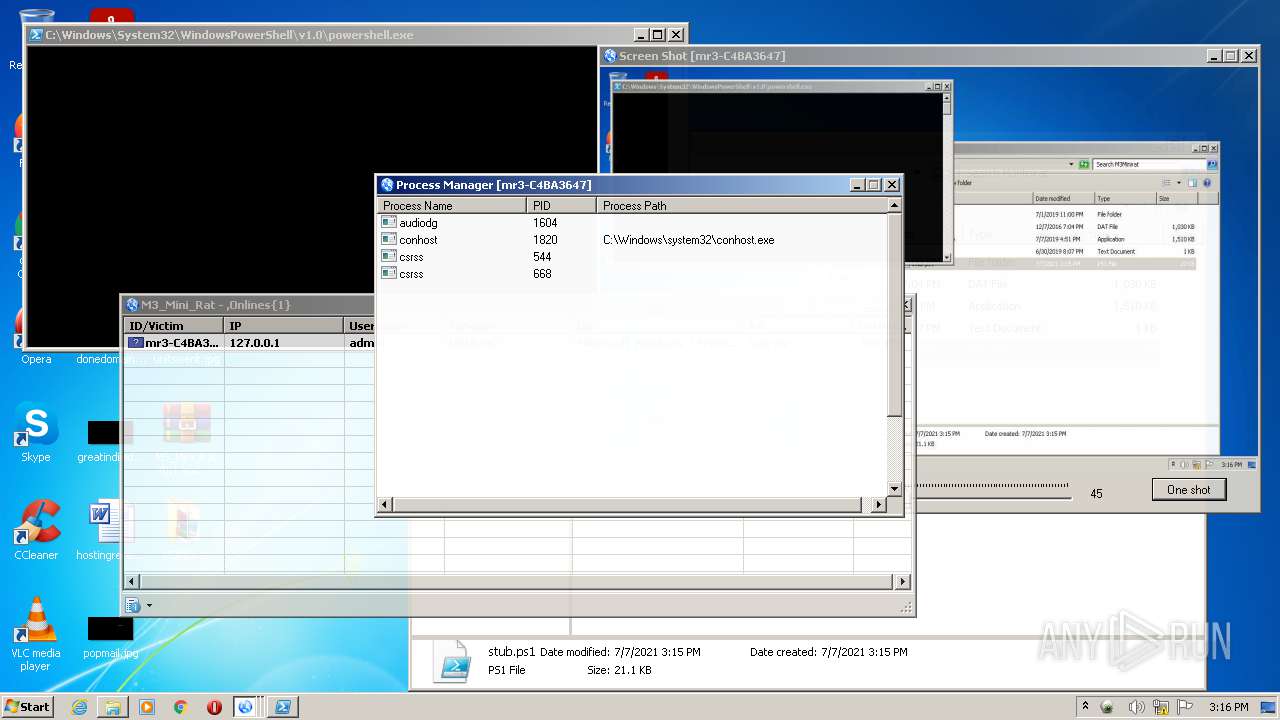The height and width of the screenshot is (720, 1280).
Task: Click PID value 1820
Action: click(545, 240)
